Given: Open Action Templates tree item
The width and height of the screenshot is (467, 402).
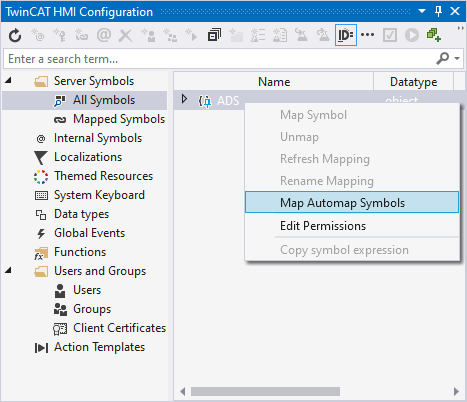Looking at the screenshot, I should pos(99,347).
